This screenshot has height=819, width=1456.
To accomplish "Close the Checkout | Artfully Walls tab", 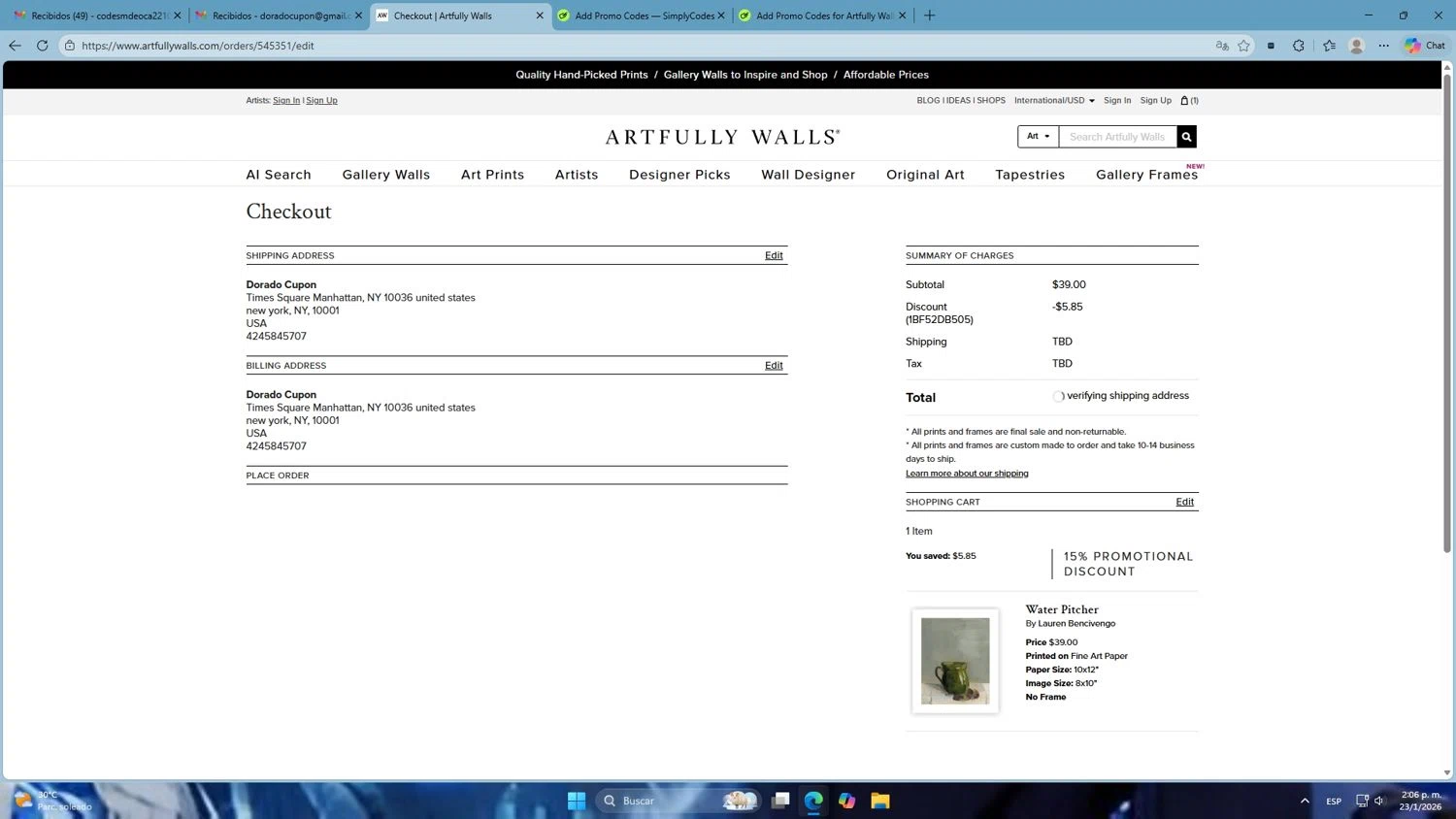I will click(x=540, y=16).
